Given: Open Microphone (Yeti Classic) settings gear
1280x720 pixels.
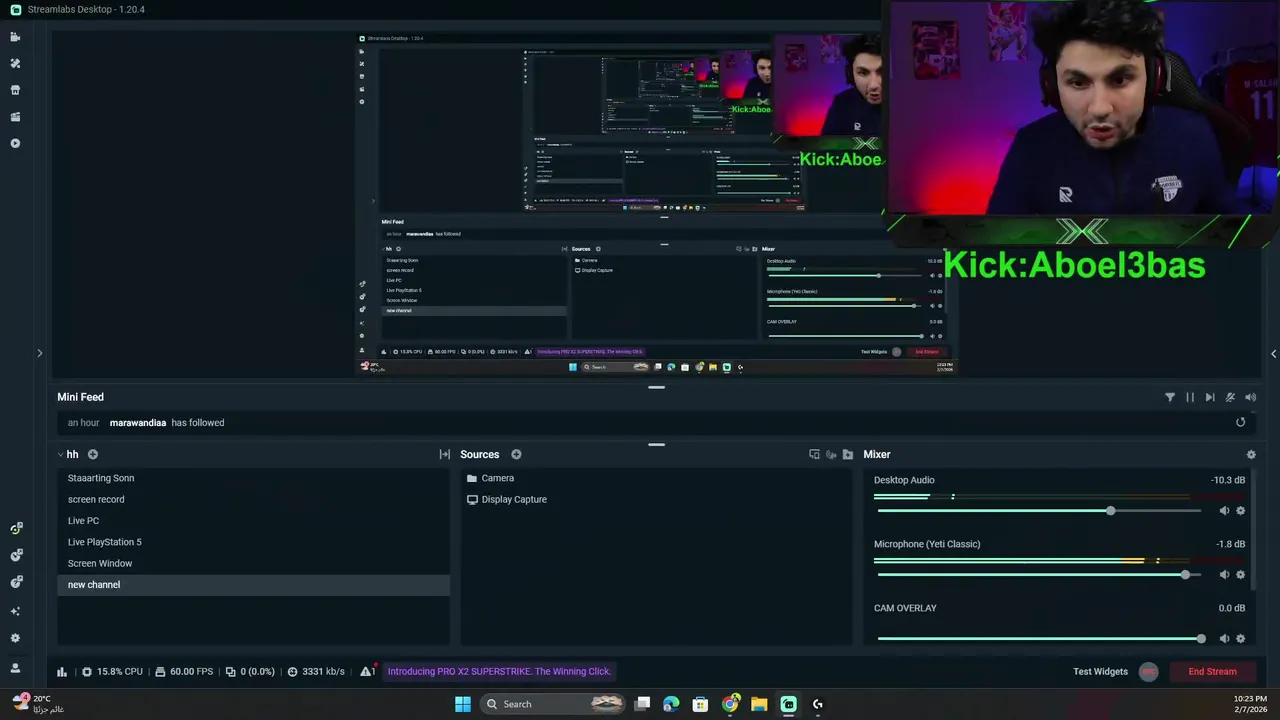Looking at the screenshot, I should click(x=1241, y=575).
